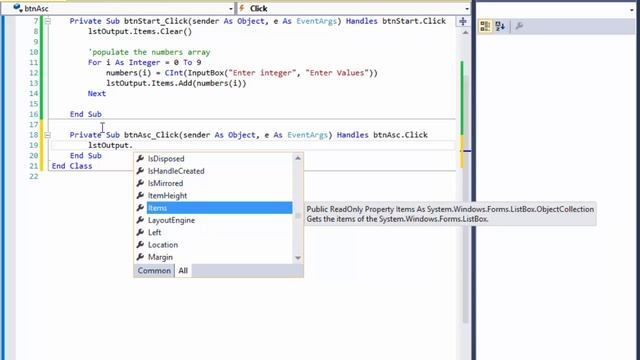Click the lightning bolt event icon
The height and width of the screenshot is (360, 640).
tap(242, 8)
